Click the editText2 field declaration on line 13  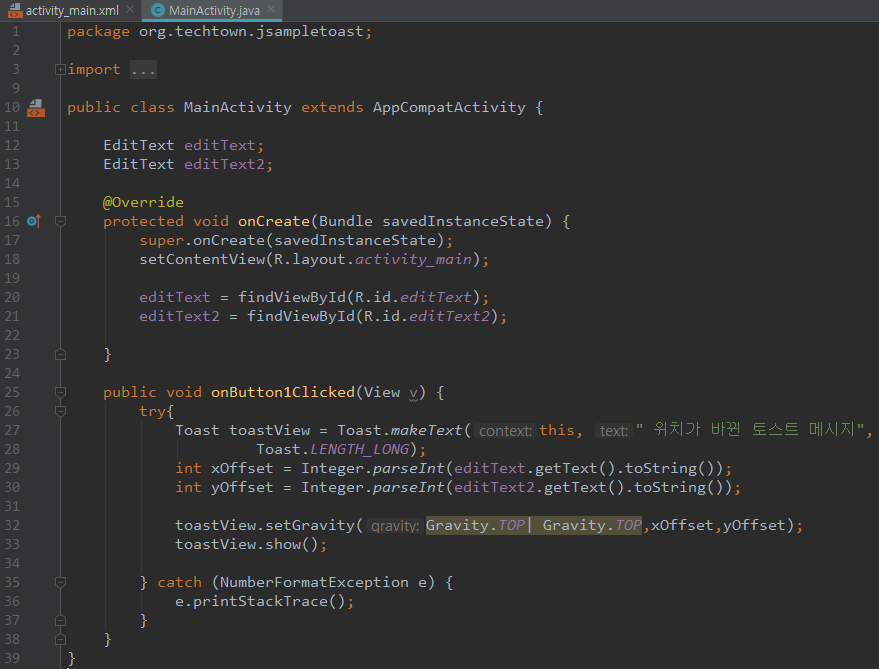pyautogui.click(x=224, y=164)
